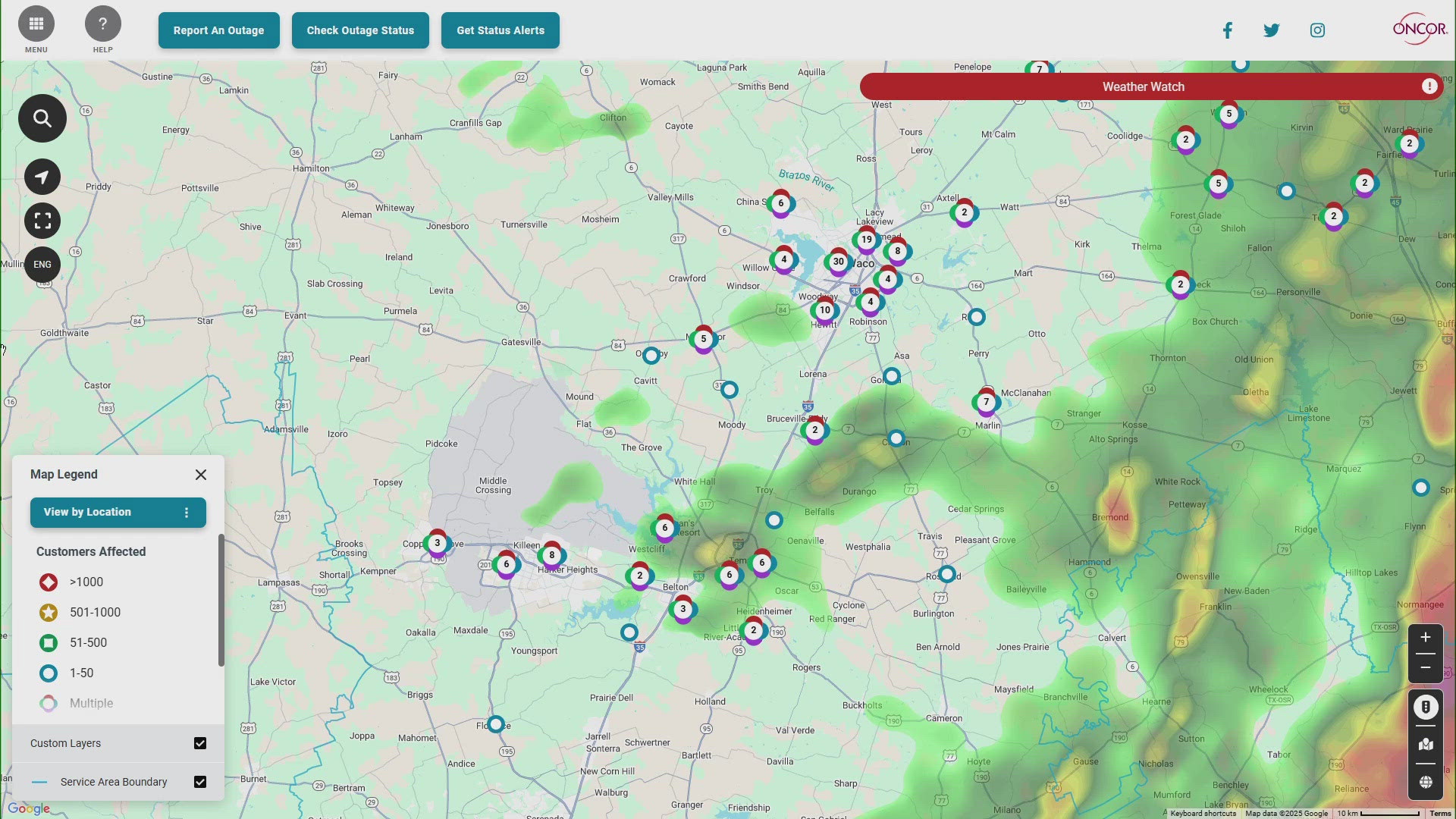1456x819 pixels.
Task: Click the Oncor logo
Action: 1420,29
